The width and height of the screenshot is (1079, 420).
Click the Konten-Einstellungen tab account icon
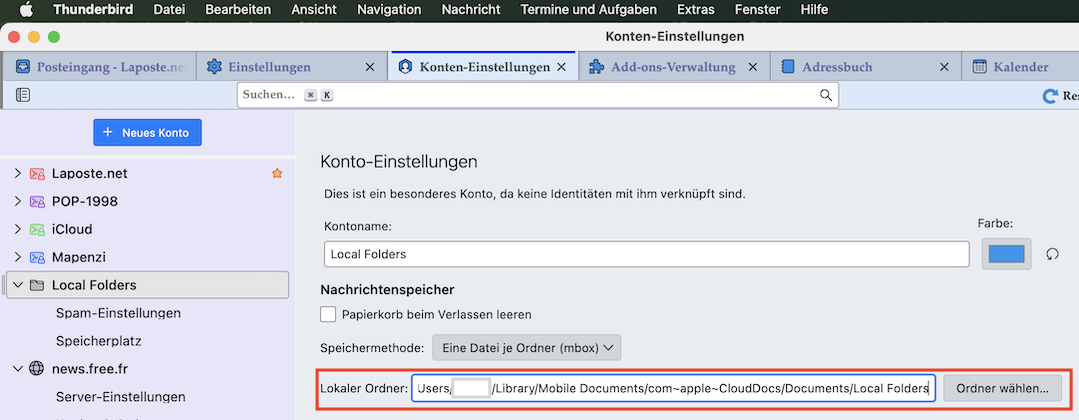point(405,67)
